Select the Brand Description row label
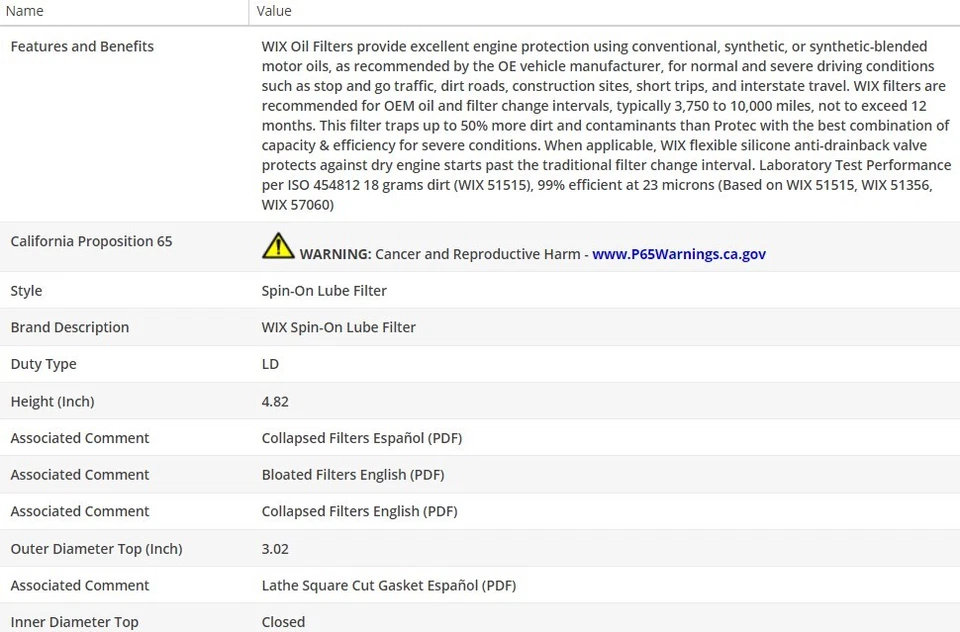Viewport: 960px width, 632px height. [70, 327]
